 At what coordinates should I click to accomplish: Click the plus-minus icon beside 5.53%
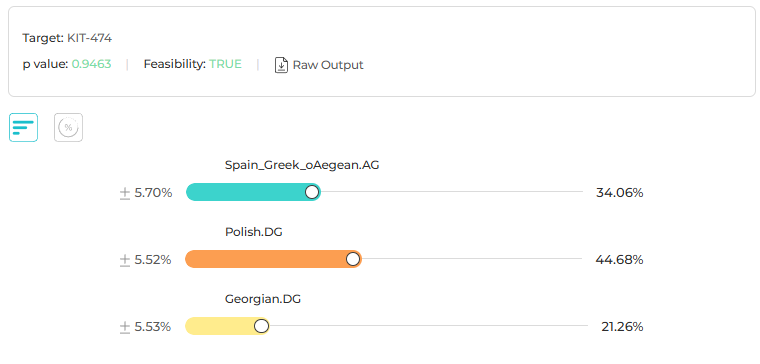click(x=125, y=327)
